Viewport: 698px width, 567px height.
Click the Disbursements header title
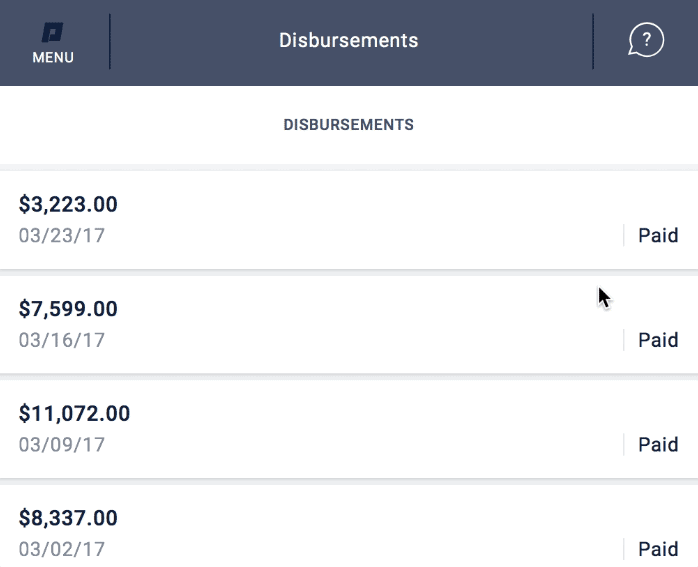click(x=349, y=40)
